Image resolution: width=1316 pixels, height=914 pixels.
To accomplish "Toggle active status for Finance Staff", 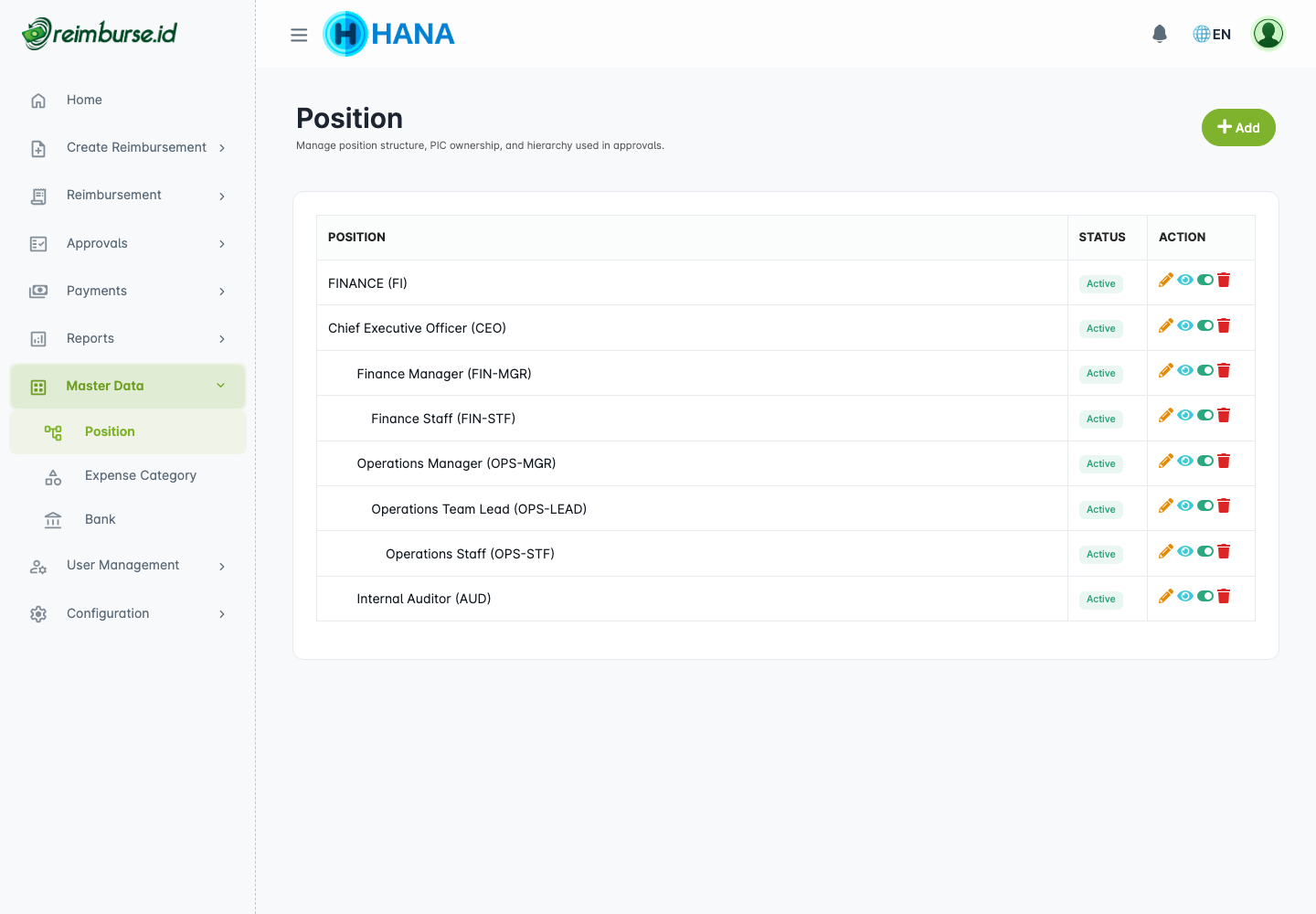I will click(x=1205, y=416).
